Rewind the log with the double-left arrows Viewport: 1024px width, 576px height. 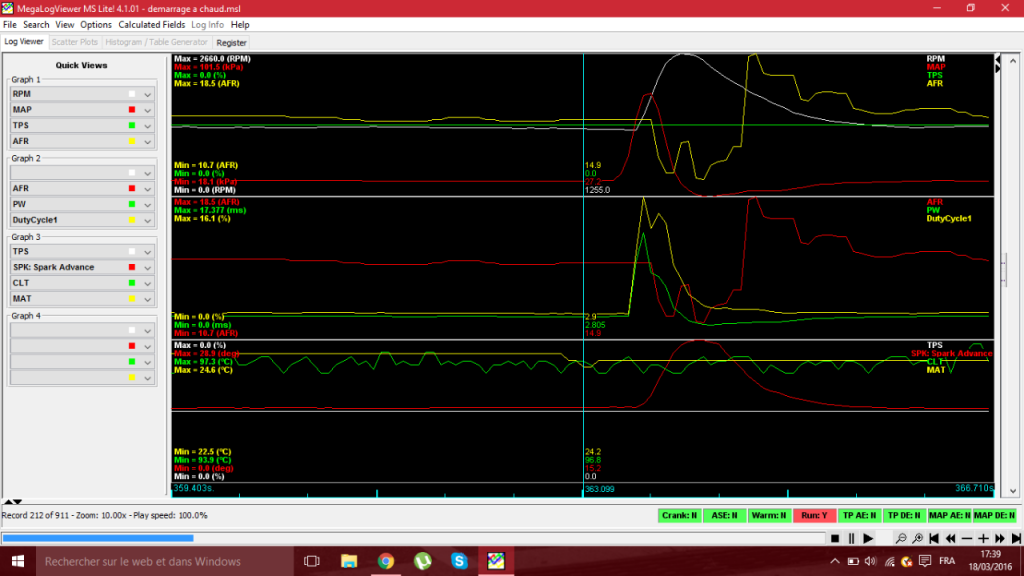(x=950, y=539)
